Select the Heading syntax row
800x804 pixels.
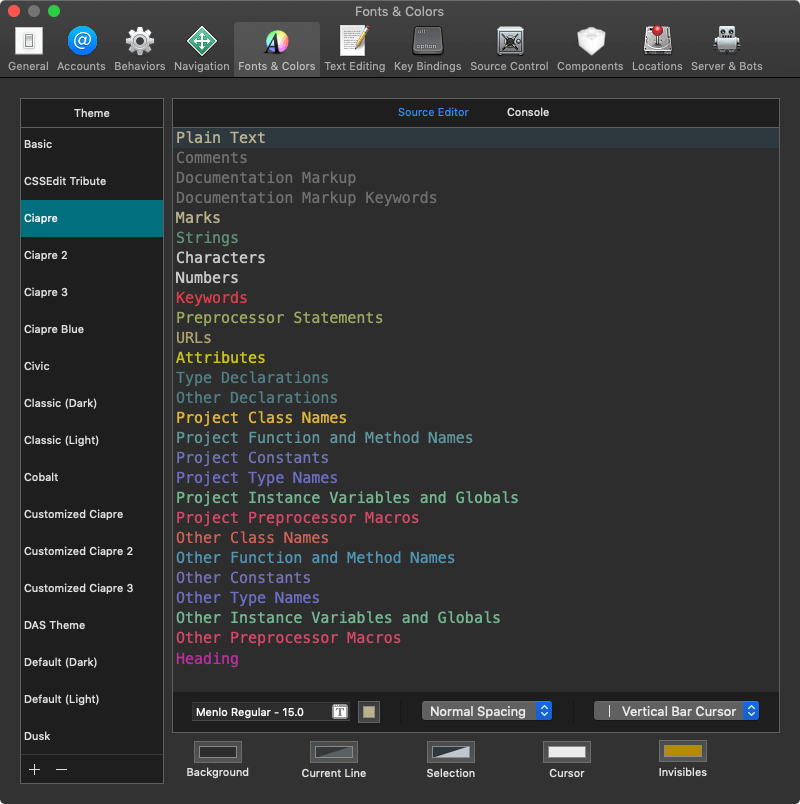[476, 658]
